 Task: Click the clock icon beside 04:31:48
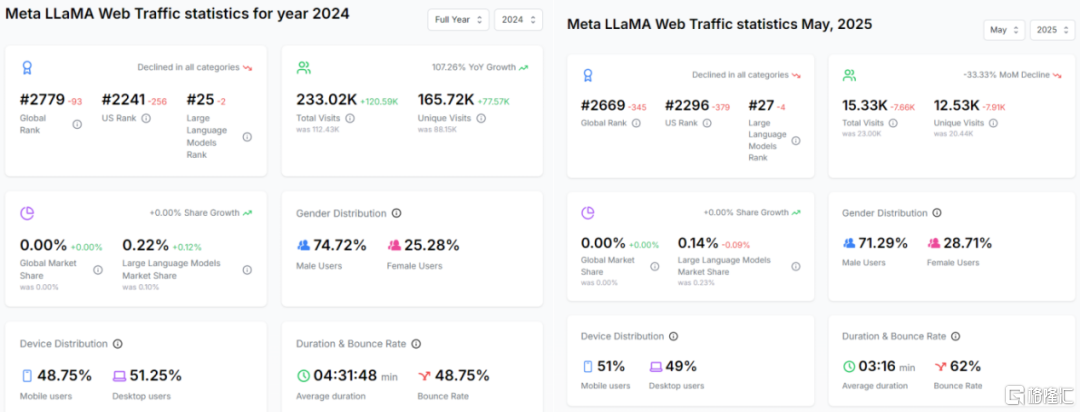tap(304, 376)
